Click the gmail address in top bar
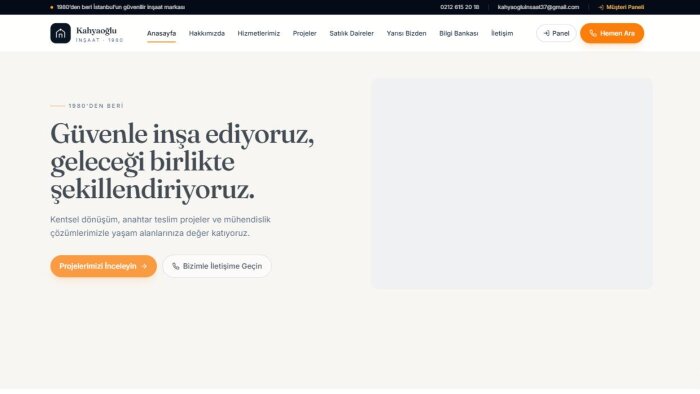This screenshot has width=700, height=394. (538, 7)
